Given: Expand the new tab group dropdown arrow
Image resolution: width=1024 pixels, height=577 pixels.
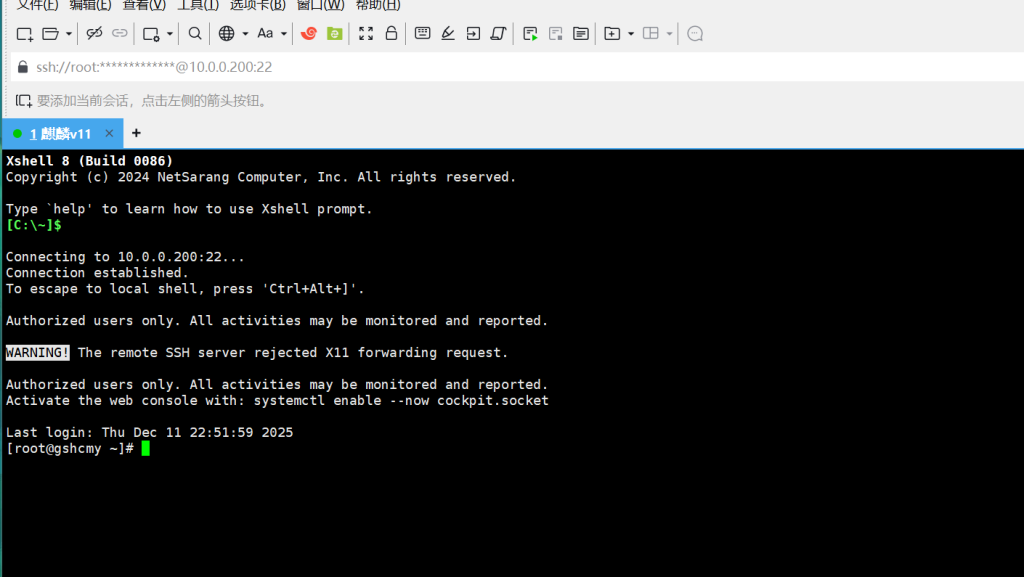Looking at the screenshot, I should coord(631,34).
